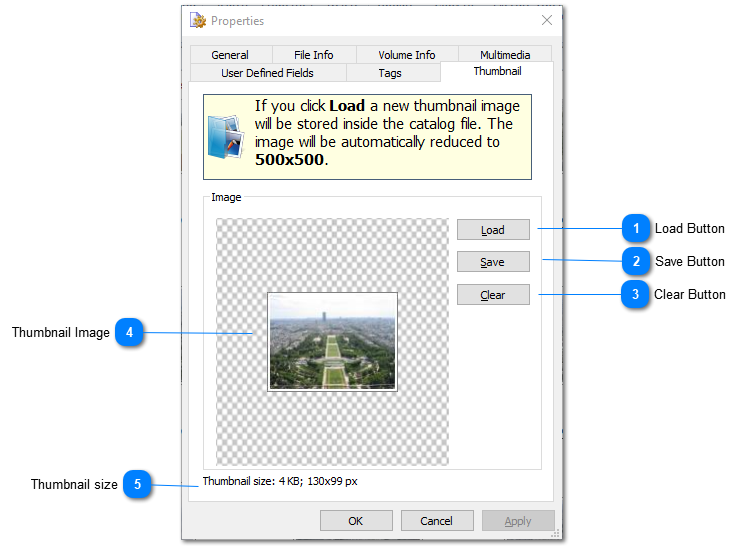Viewport: 742px width, 549px height.
Task: Click the blue callout badge numbered 2
Action: tap(635, 262)
